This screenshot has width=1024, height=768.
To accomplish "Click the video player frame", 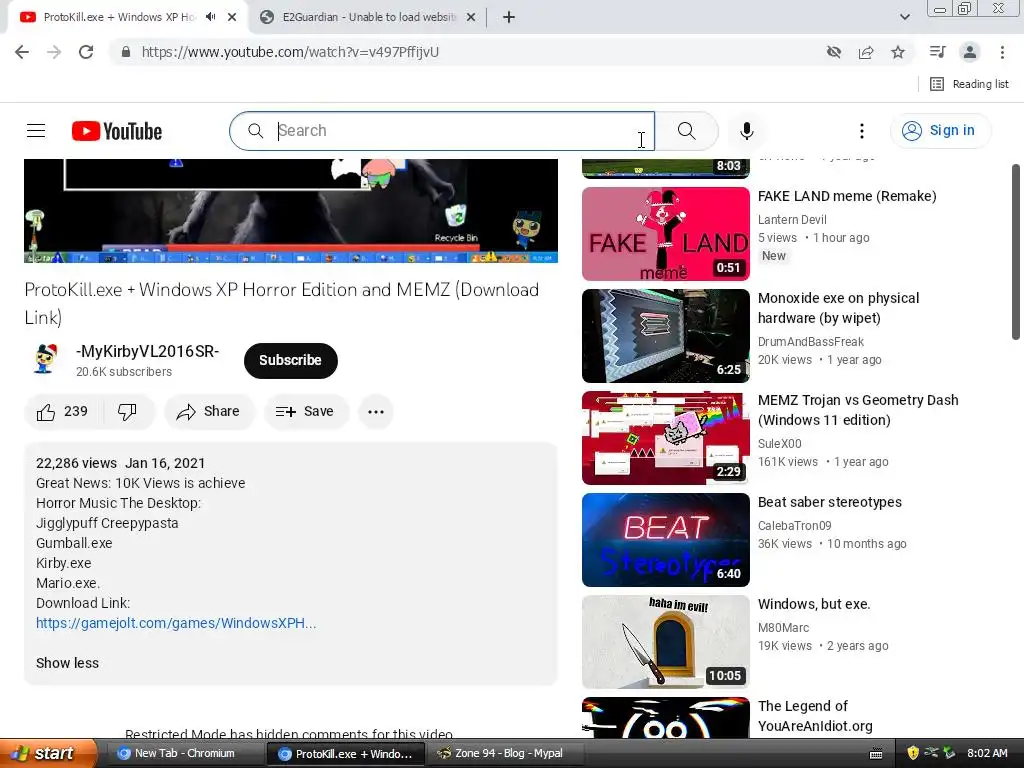I will [x=291, y=211].
